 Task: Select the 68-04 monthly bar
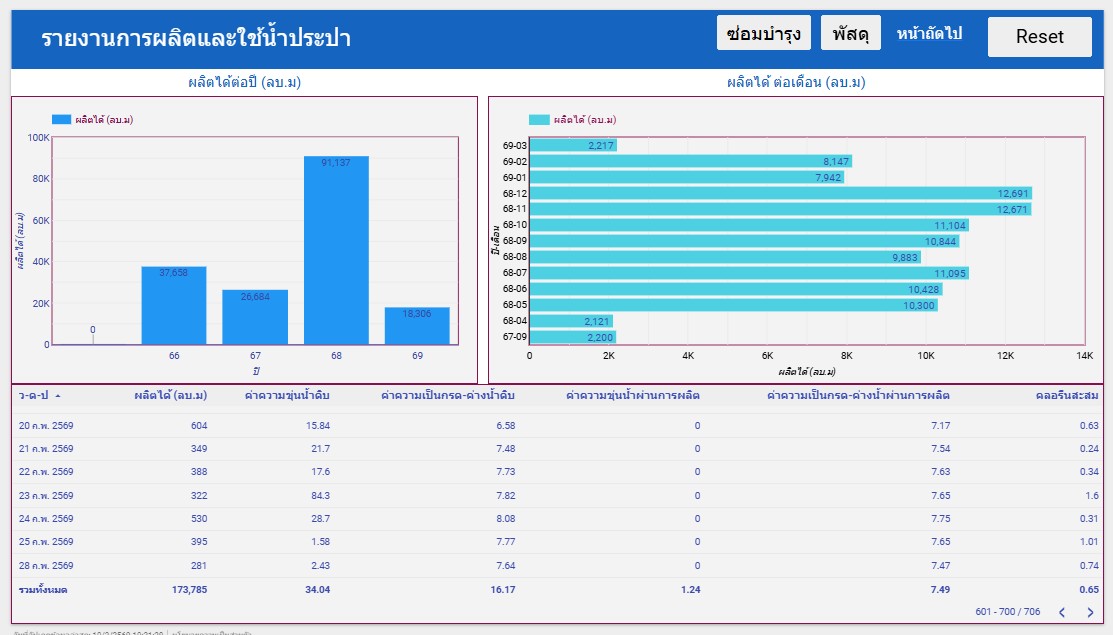pos(571,321)
